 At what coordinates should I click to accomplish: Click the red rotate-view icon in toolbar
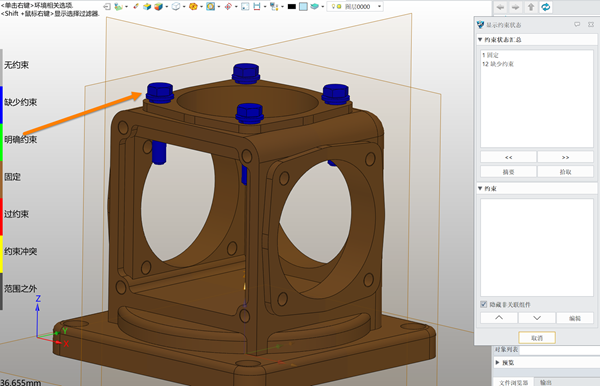click(x=228, y=7)
